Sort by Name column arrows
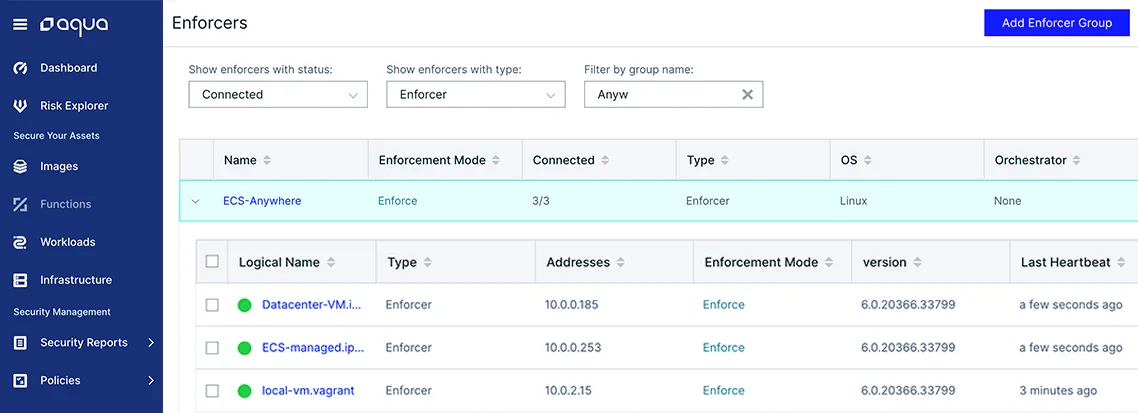The image size is (1138, 413). click(266, 160)
